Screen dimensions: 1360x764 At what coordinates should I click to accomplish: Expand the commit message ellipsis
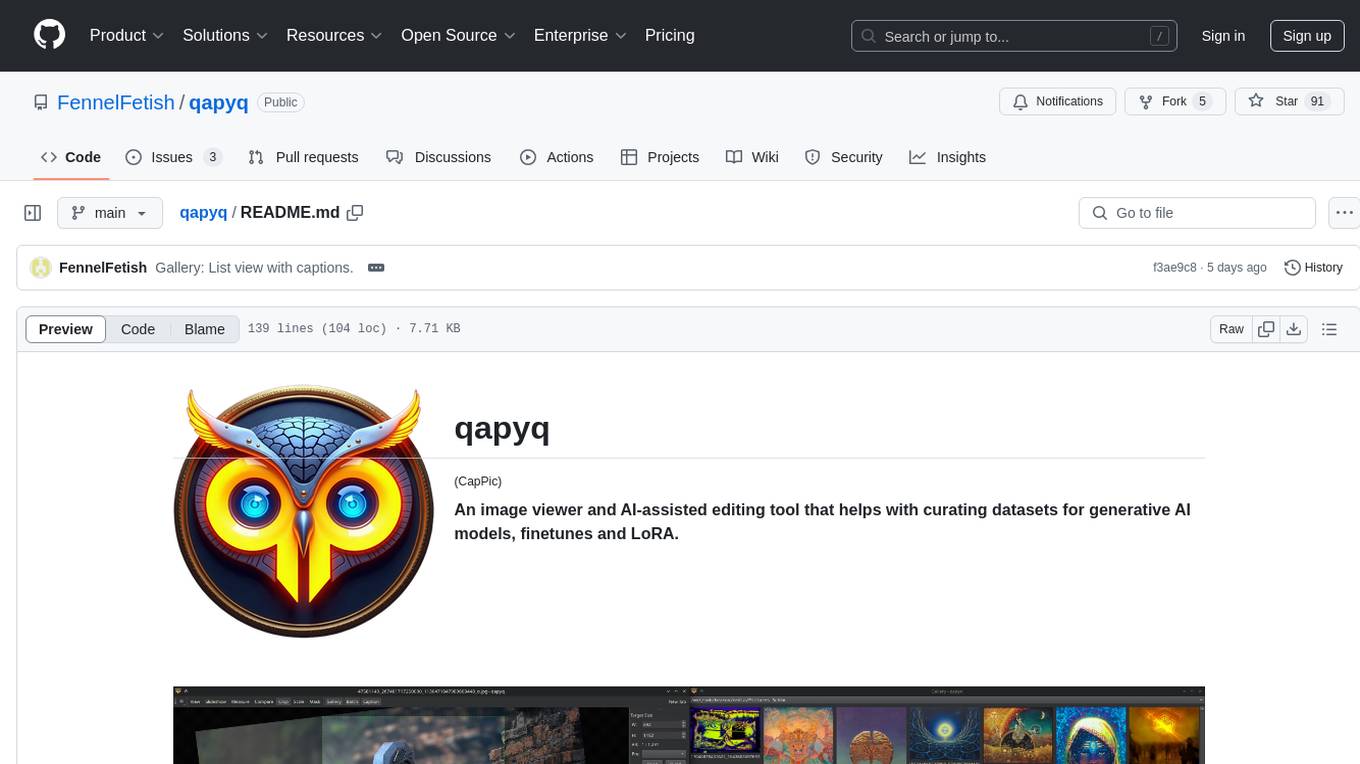[377, 268]
